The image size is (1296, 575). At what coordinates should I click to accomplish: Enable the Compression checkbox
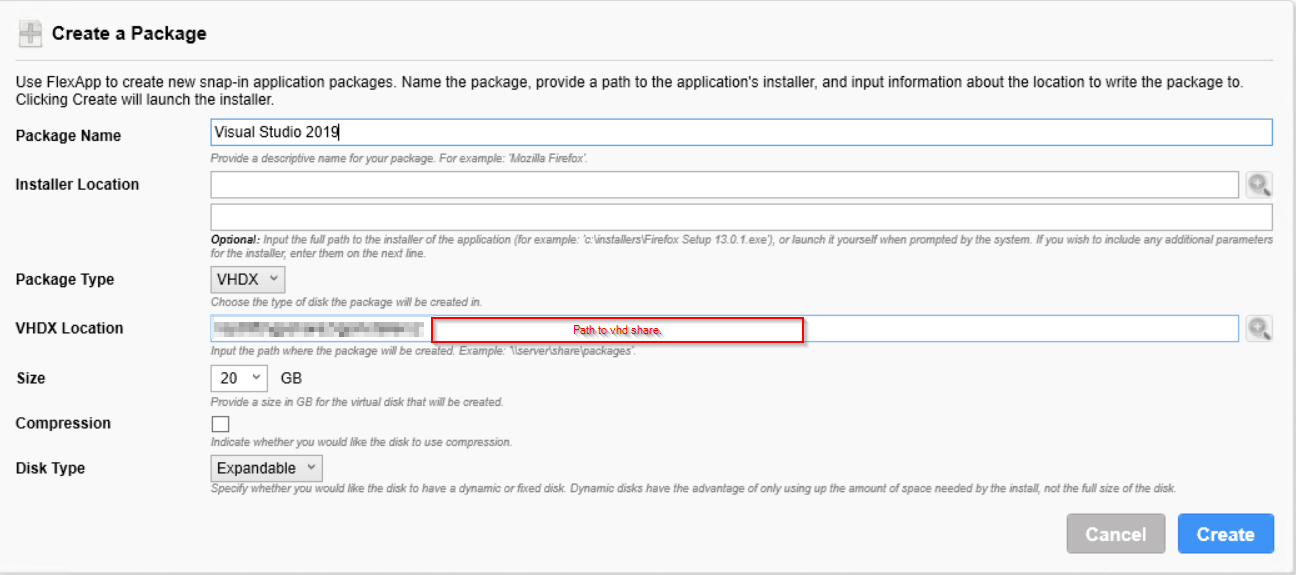click(220, 424)
